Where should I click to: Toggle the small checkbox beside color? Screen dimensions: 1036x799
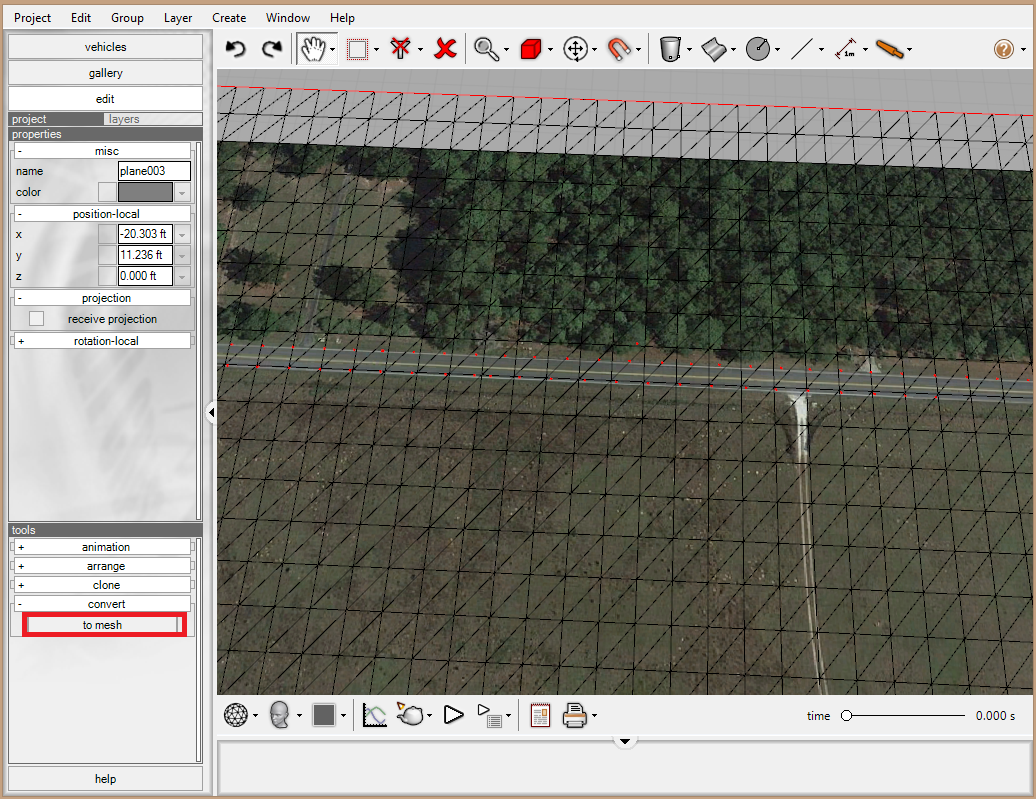107,192
